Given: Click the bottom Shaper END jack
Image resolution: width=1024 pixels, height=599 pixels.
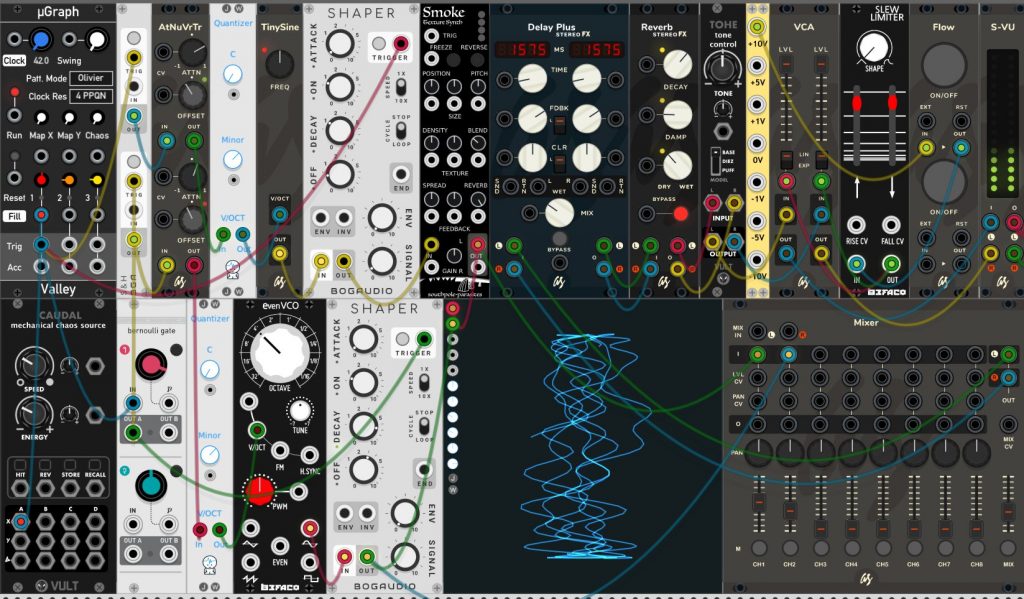Looking at the screenshot, I should tap(424, 470).
